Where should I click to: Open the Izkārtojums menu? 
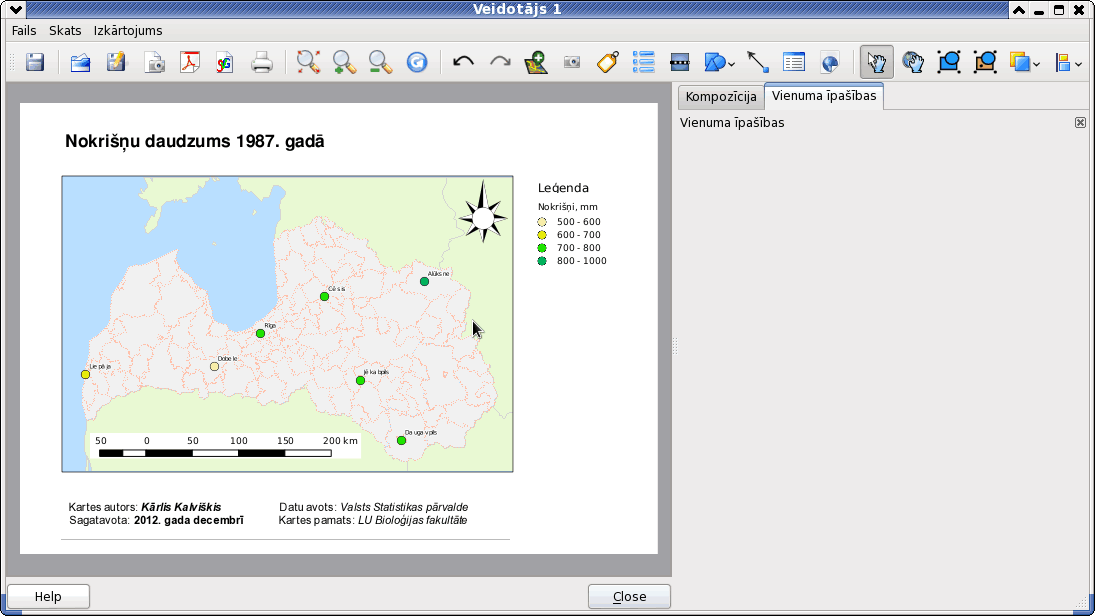(x=128, y=31)
